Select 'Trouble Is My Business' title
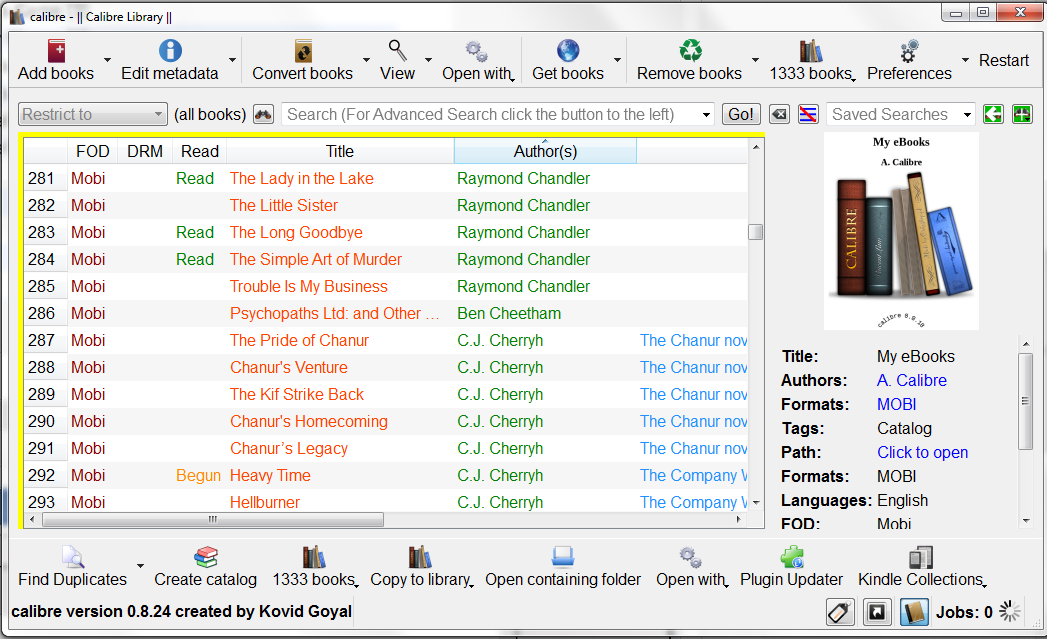Viewport: 1047px width, 639px height. point(308,286)
